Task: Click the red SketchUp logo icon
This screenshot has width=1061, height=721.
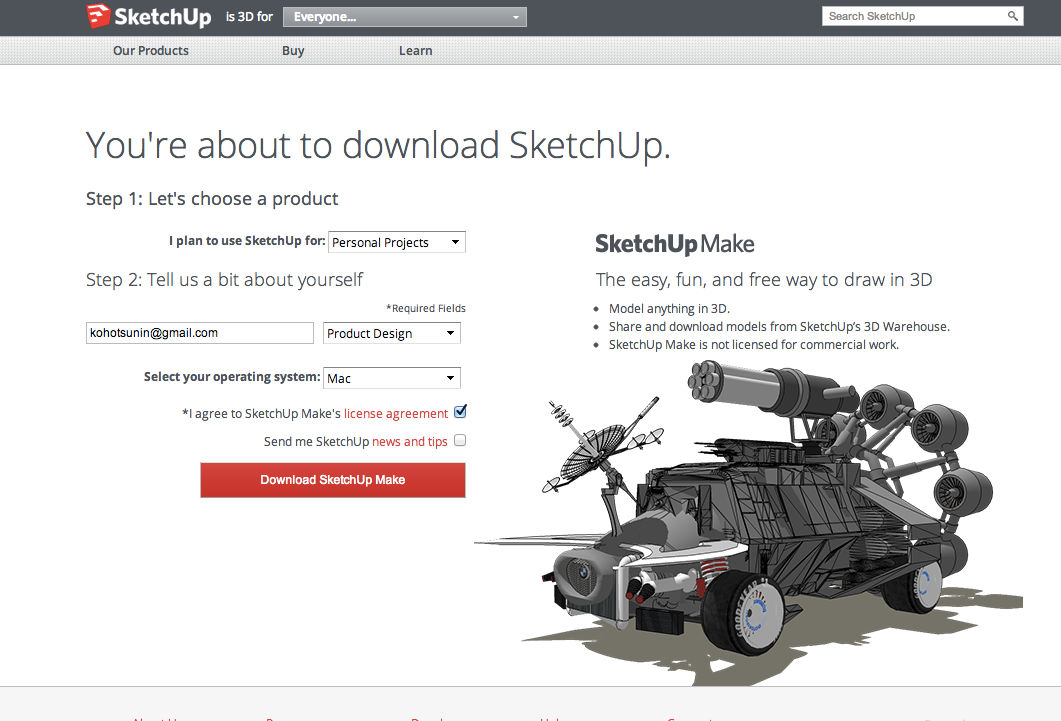Action: pyautogui.click(x=98, y=17)
